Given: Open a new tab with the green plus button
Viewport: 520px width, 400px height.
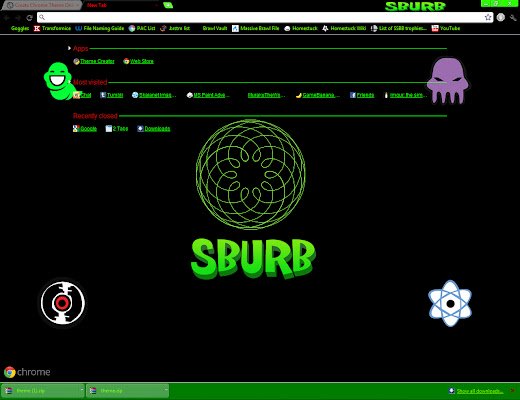Looking at the screenshot, I should 168,5.
